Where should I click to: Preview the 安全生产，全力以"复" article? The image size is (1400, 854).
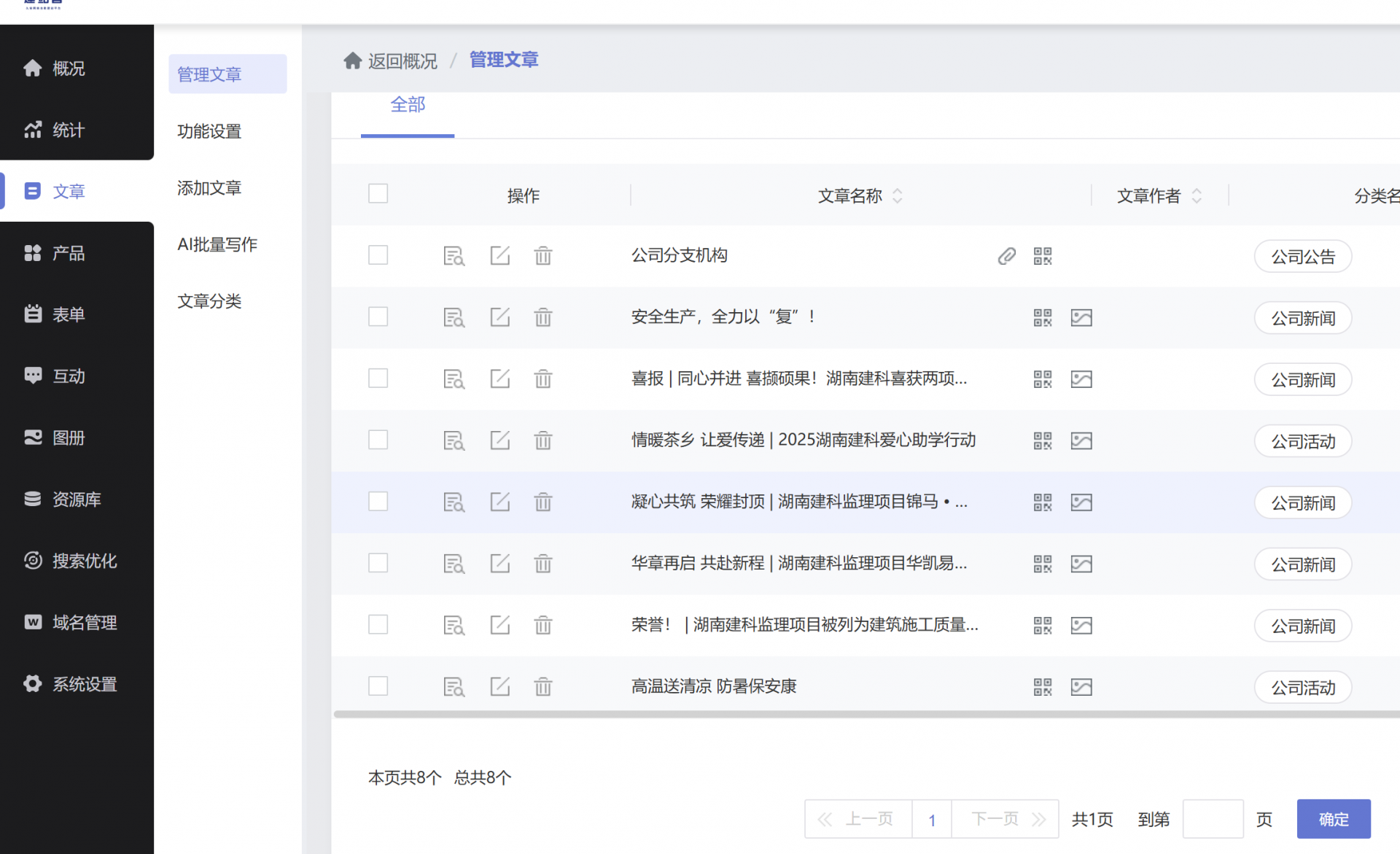[x=454, y=317]
